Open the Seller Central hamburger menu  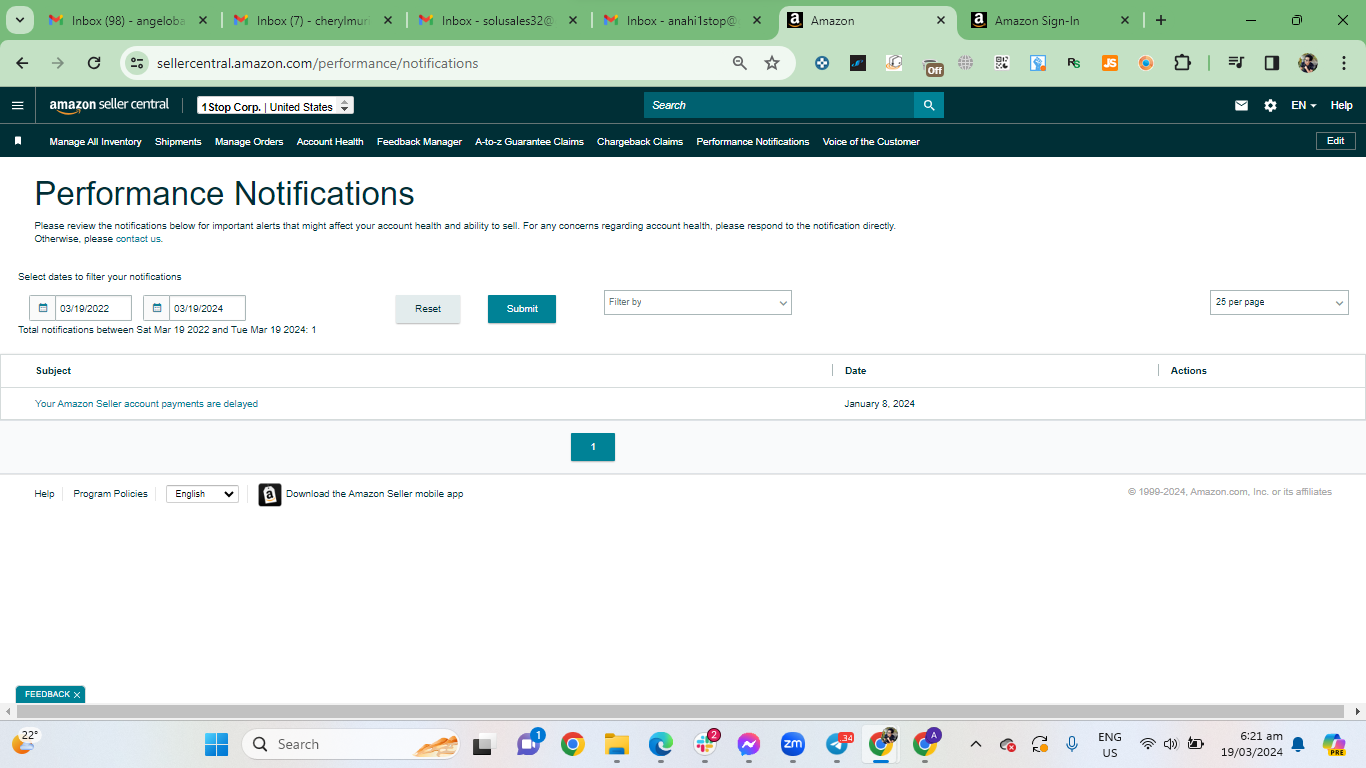tap(17, 105)
